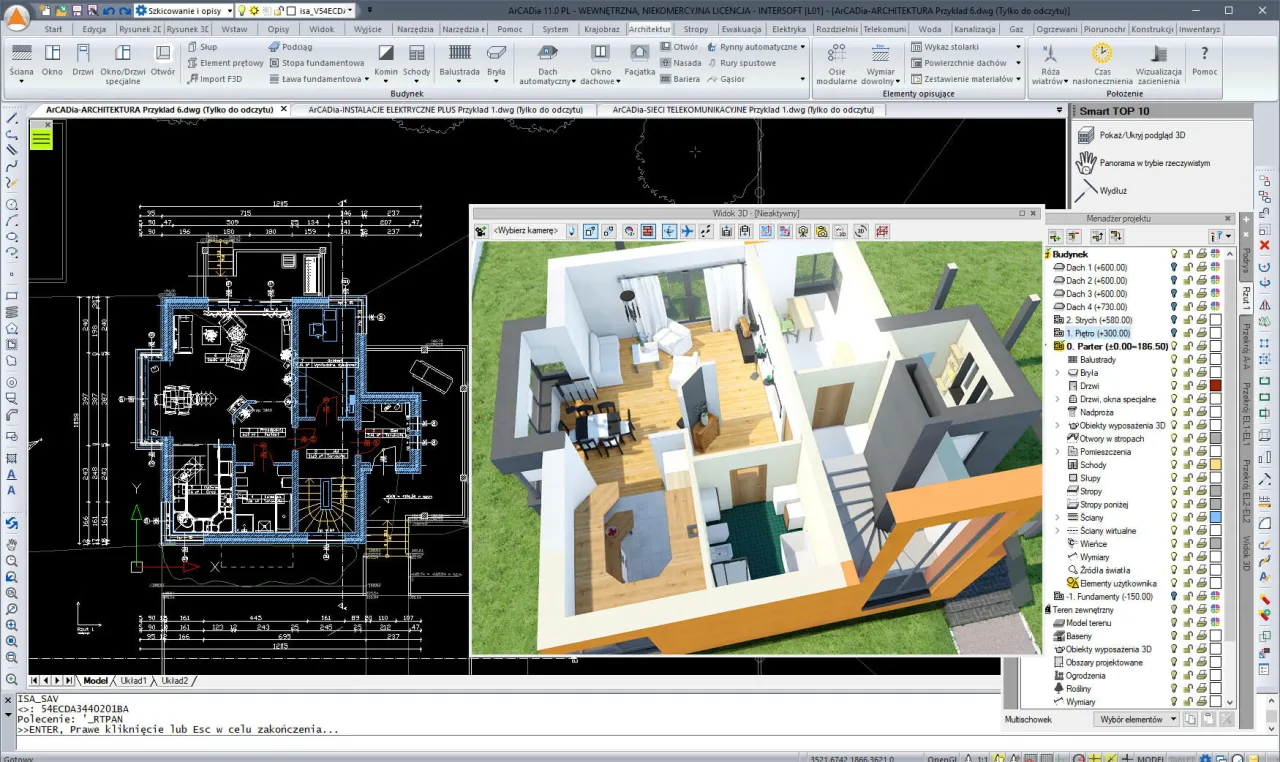Enable fly mode in the Widok 3D toolbar
This screenshot has height=762, width=1280.
687,231
